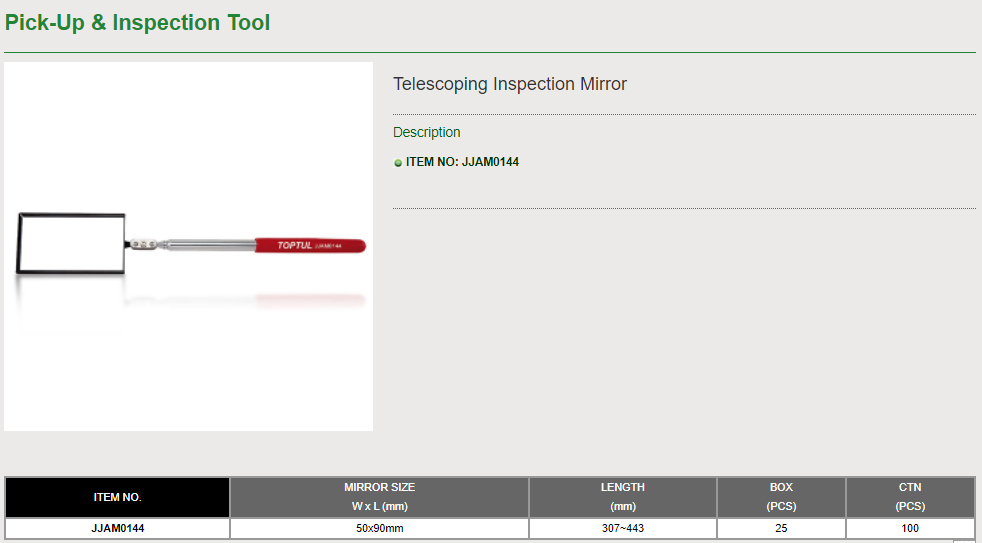Select the carton quantity cell showing 100

coord(910,528)
